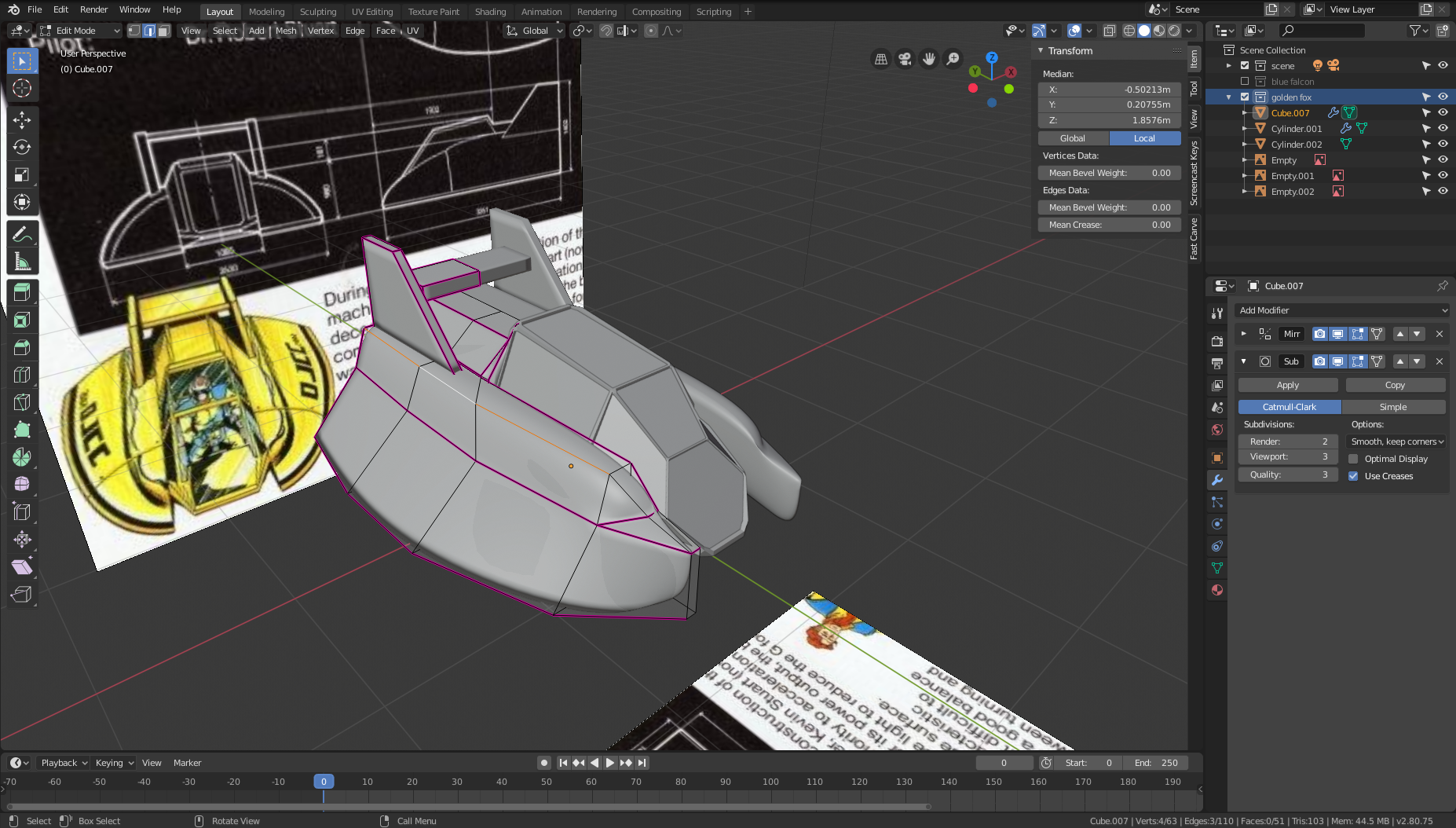Set median coordinates to Global
This screenshot has height=828, width=1456.
pyautogui.click(x=1073, y=138)
